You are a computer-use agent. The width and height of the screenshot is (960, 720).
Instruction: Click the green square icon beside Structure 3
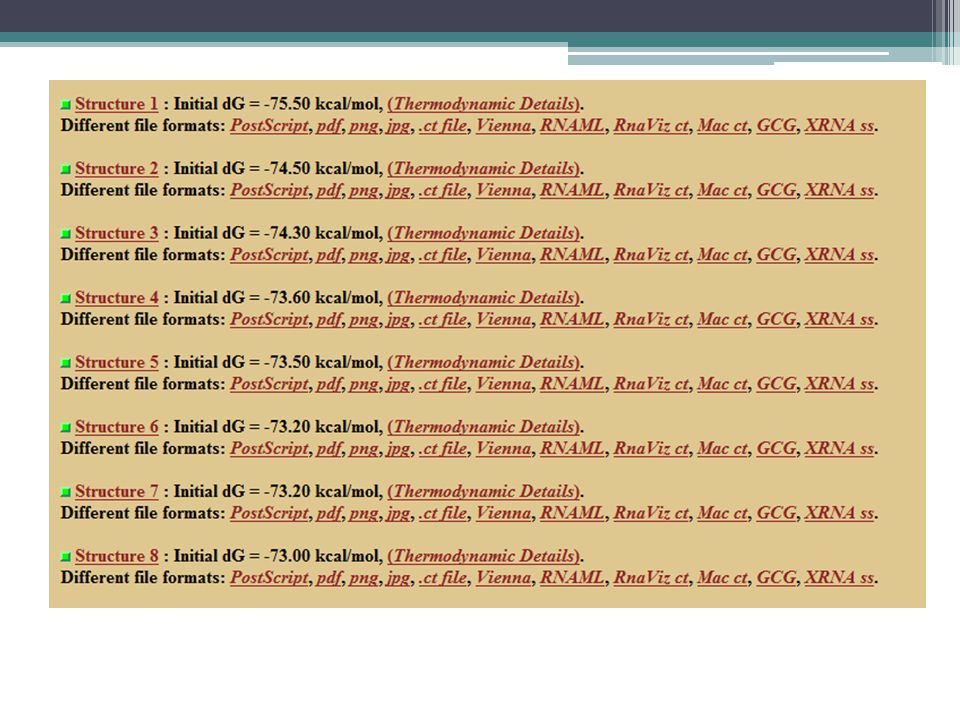[66, 234]
